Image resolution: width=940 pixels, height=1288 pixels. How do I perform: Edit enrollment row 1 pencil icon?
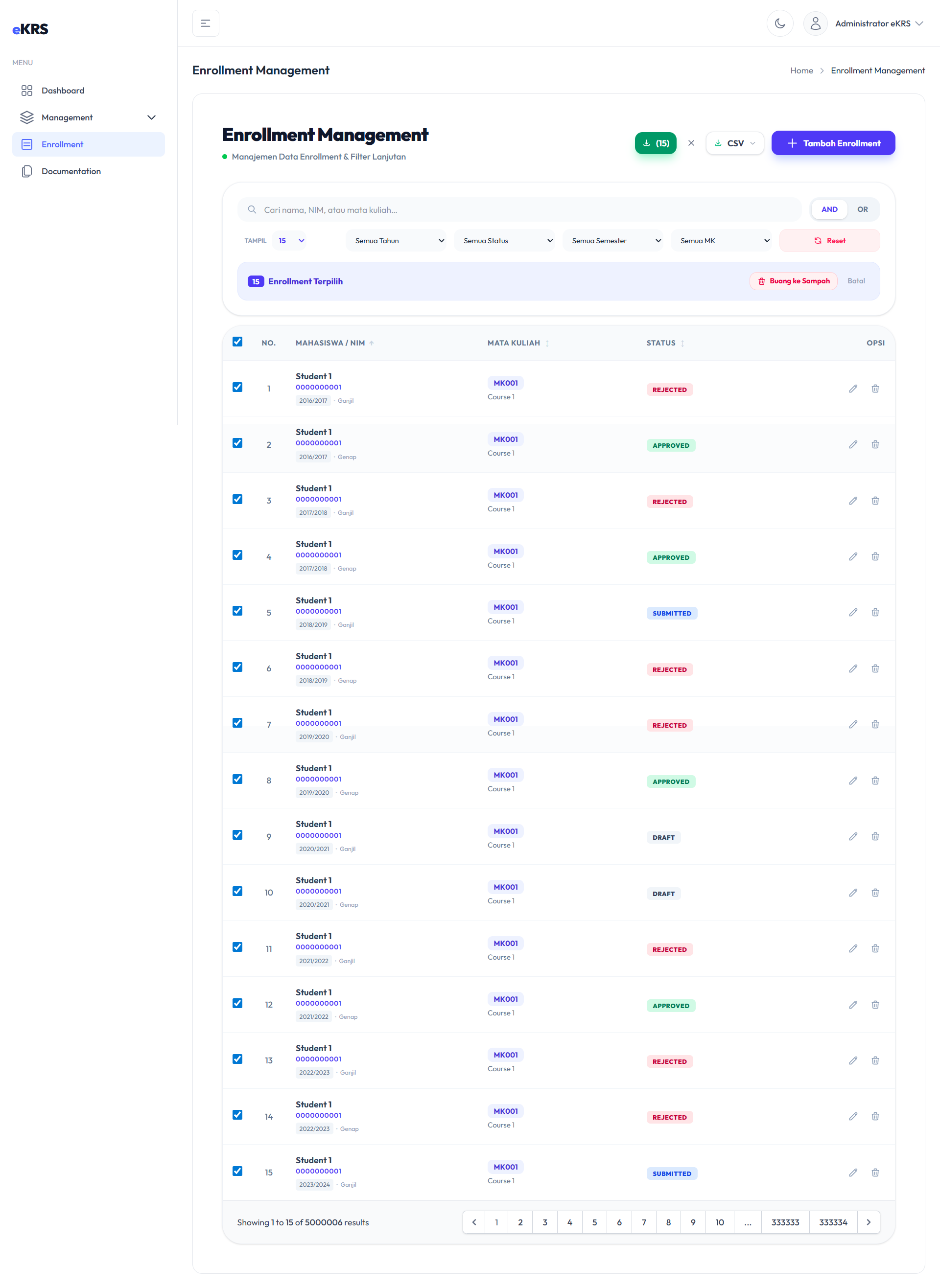(x=852, y=389)
